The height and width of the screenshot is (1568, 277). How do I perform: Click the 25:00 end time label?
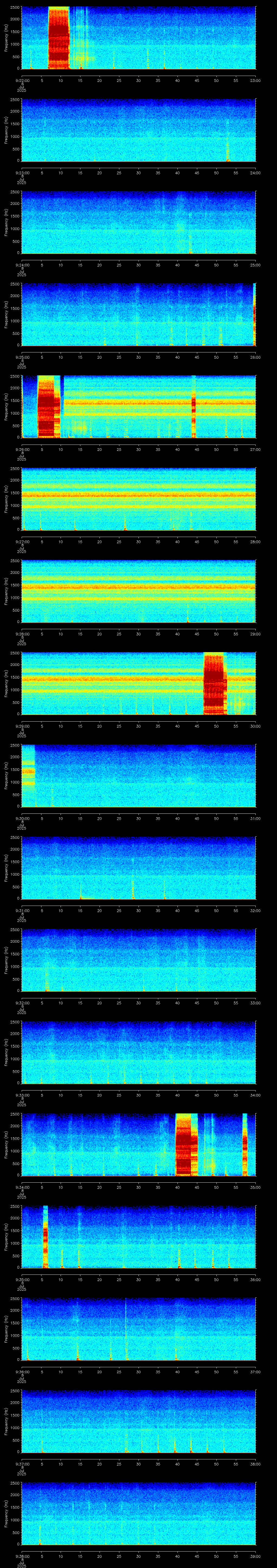tap(255, 265)
